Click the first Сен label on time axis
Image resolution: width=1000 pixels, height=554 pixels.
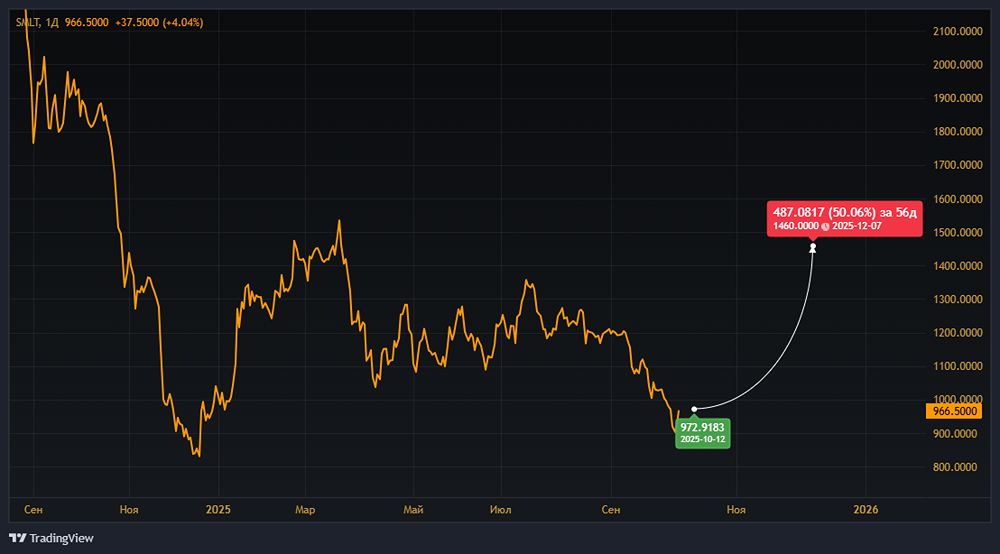(x=33, y=509)
